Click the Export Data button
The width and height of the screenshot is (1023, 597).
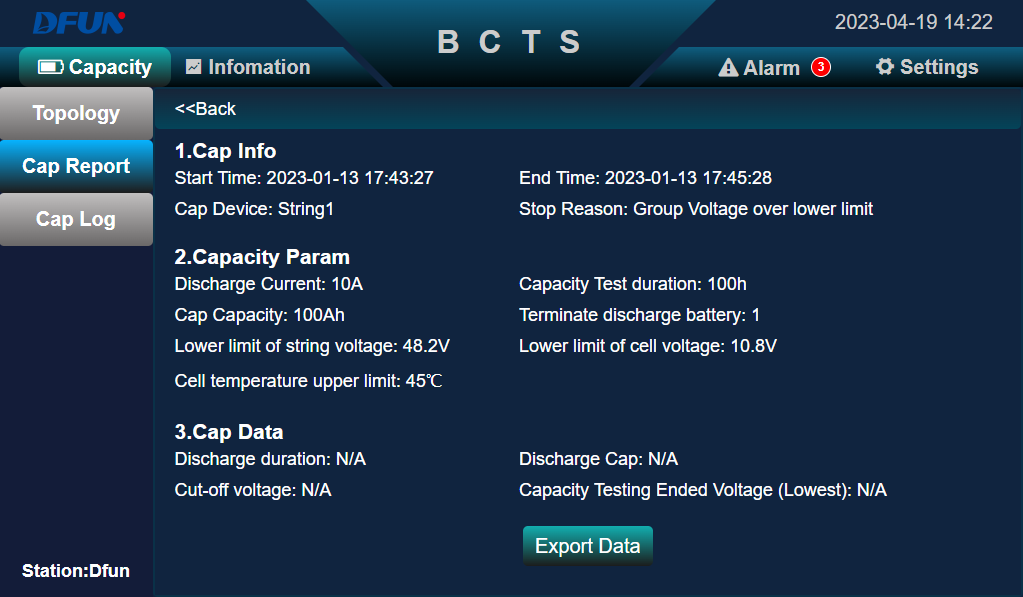[x=587, y=545]
